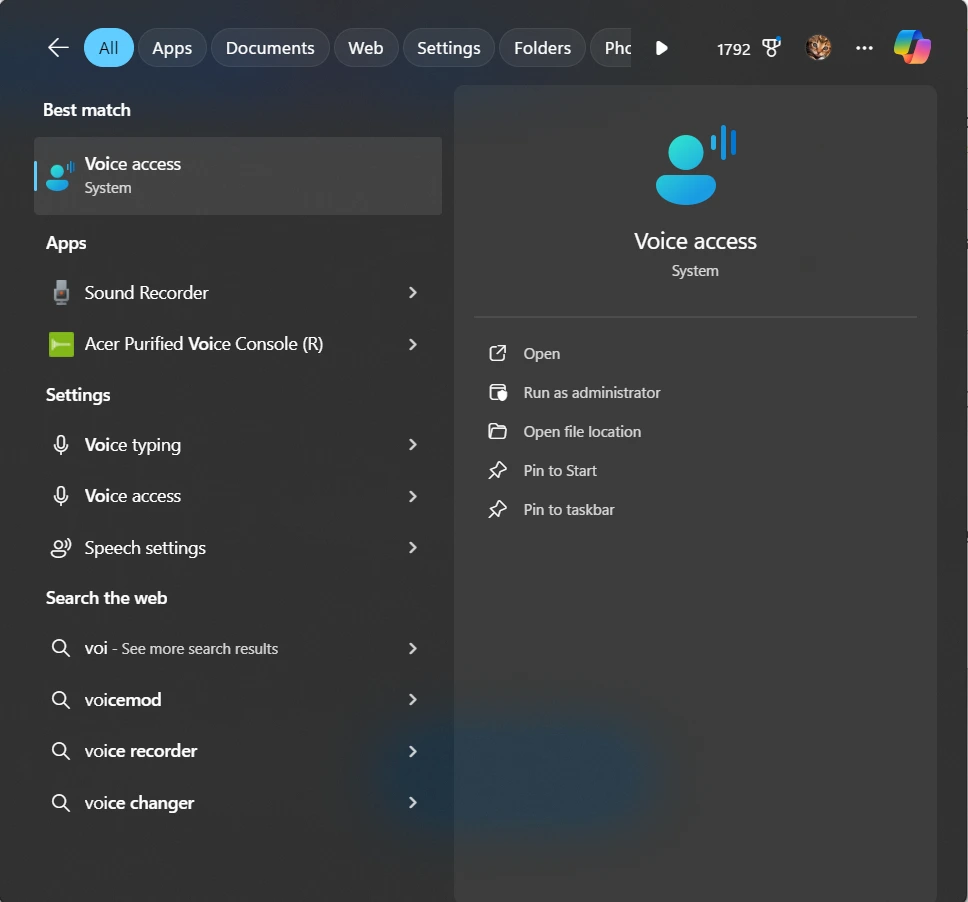Choose Run as administrator
Screen dimensions: 968x902
695,393
